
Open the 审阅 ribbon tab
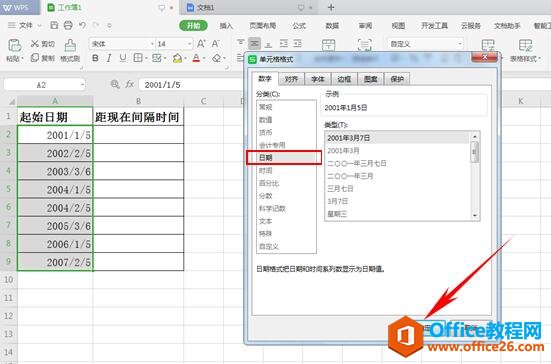(x=365, y=26)
